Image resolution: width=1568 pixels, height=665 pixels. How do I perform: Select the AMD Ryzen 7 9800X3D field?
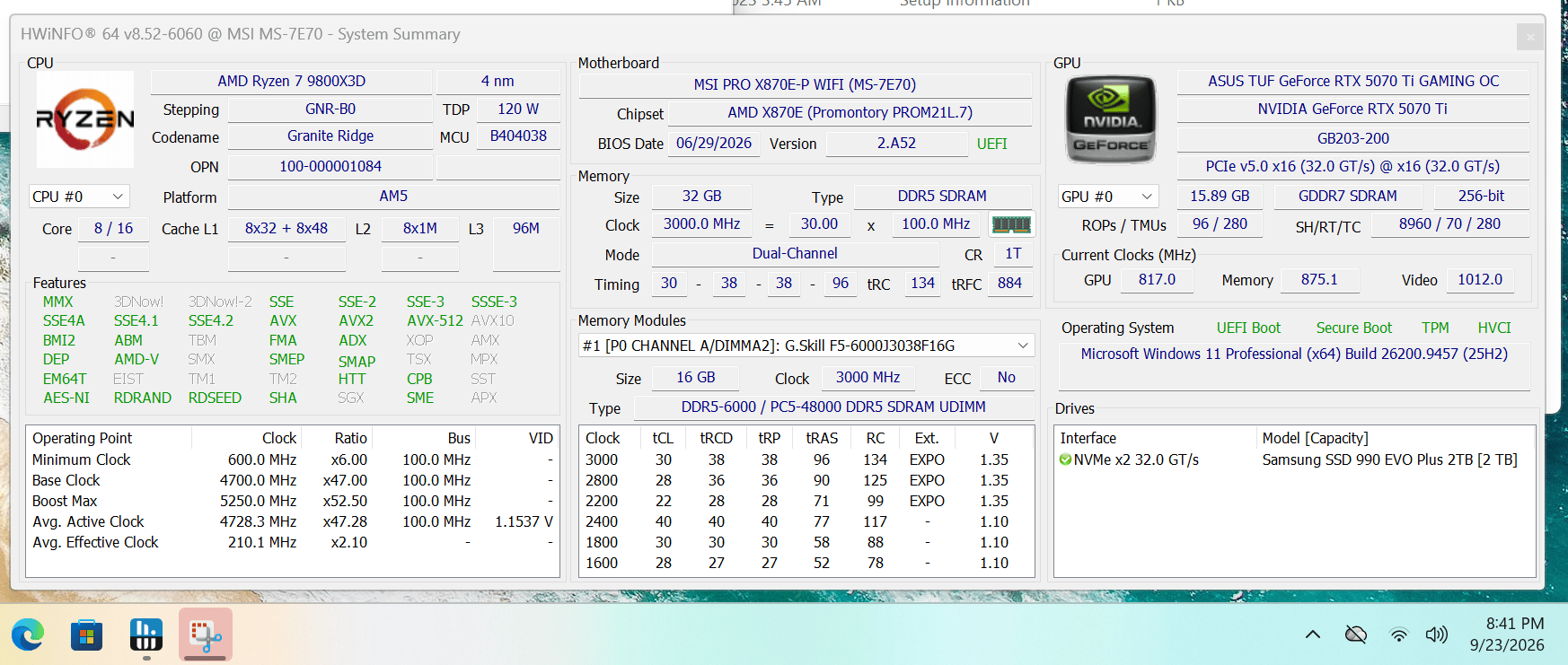coord(292,81)
